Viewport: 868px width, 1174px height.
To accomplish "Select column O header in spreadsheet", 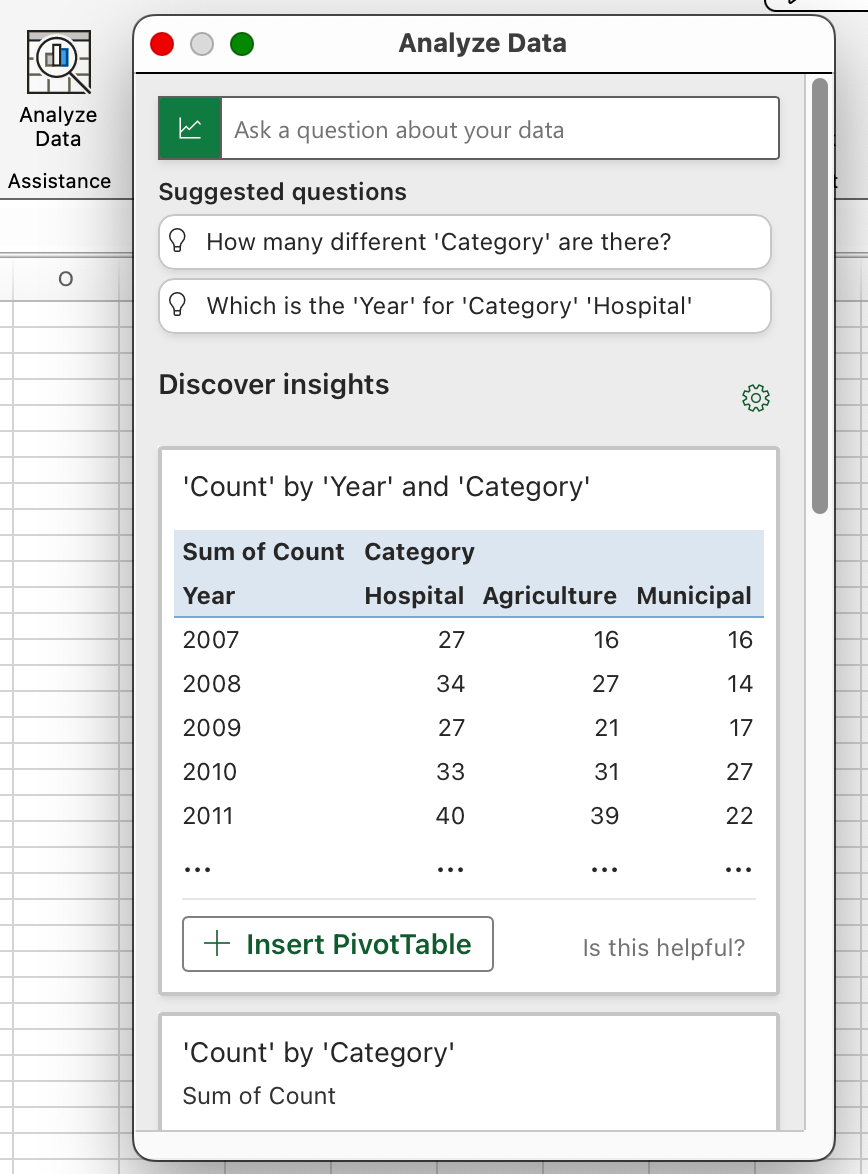I will [66, 279].
